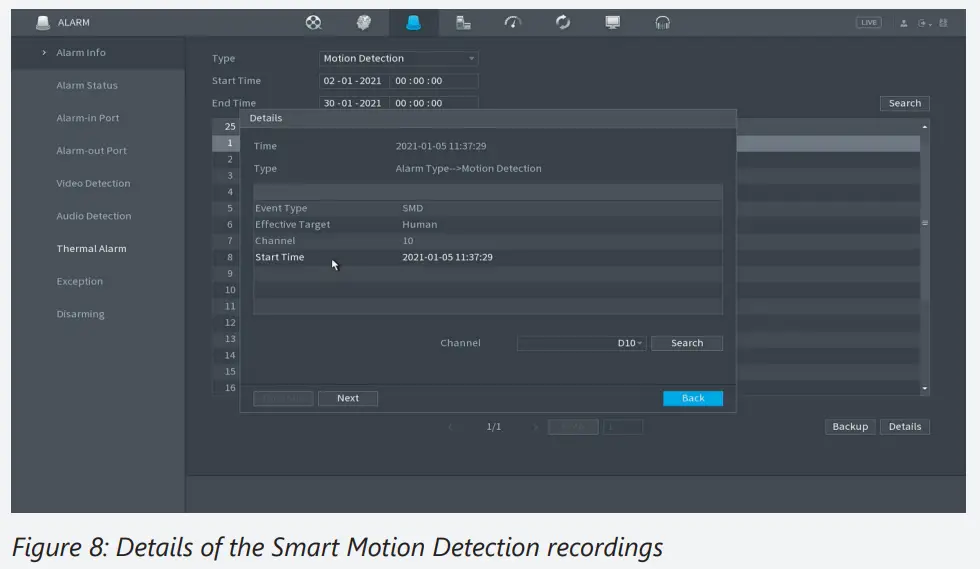
Task: Open the video playback reel icon
Action: pyautogui.click(x=314, y=22)
